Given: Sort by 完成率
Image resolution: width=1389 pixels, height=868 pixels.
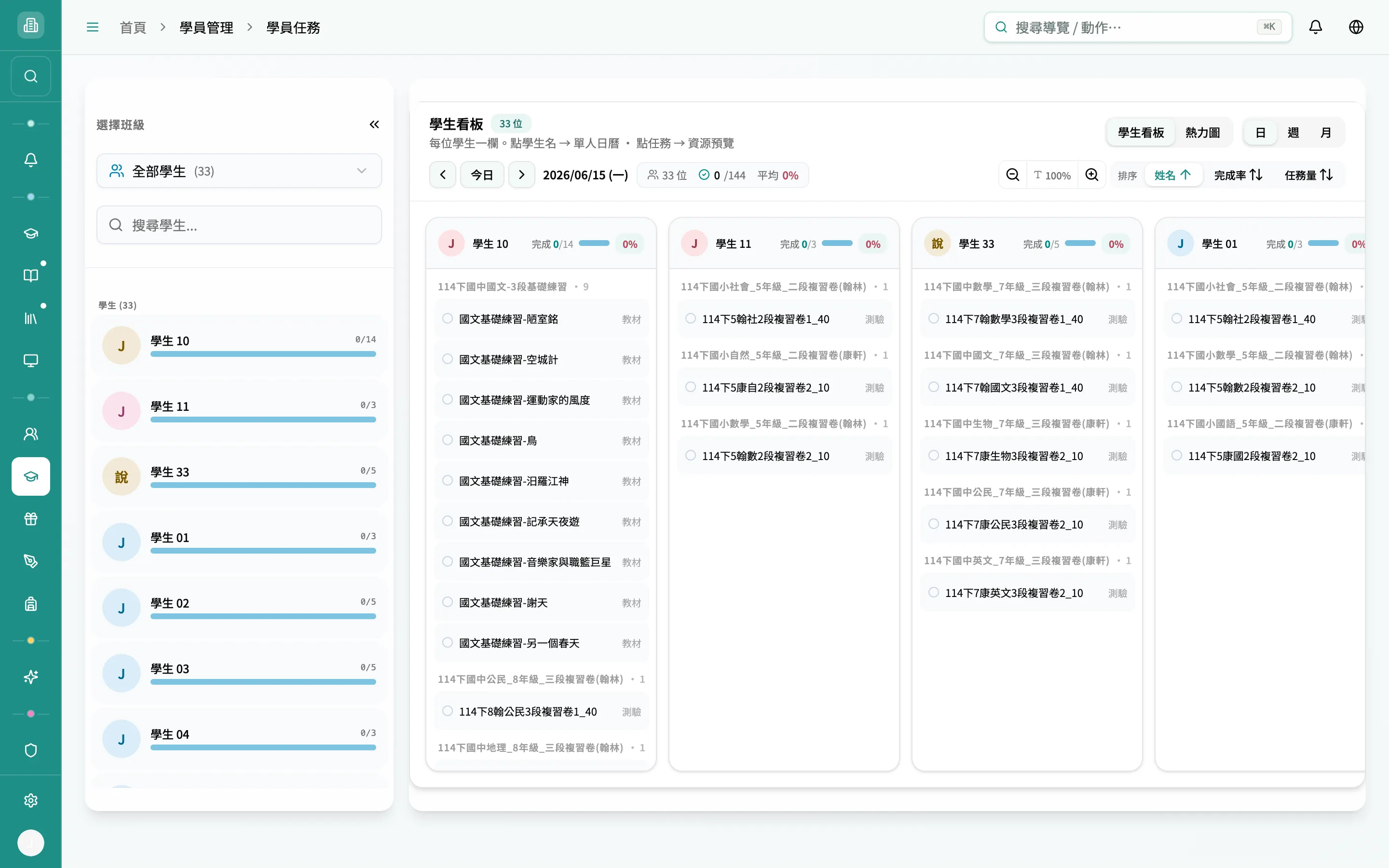Looking at the screenshot, I should point(1238,175).
